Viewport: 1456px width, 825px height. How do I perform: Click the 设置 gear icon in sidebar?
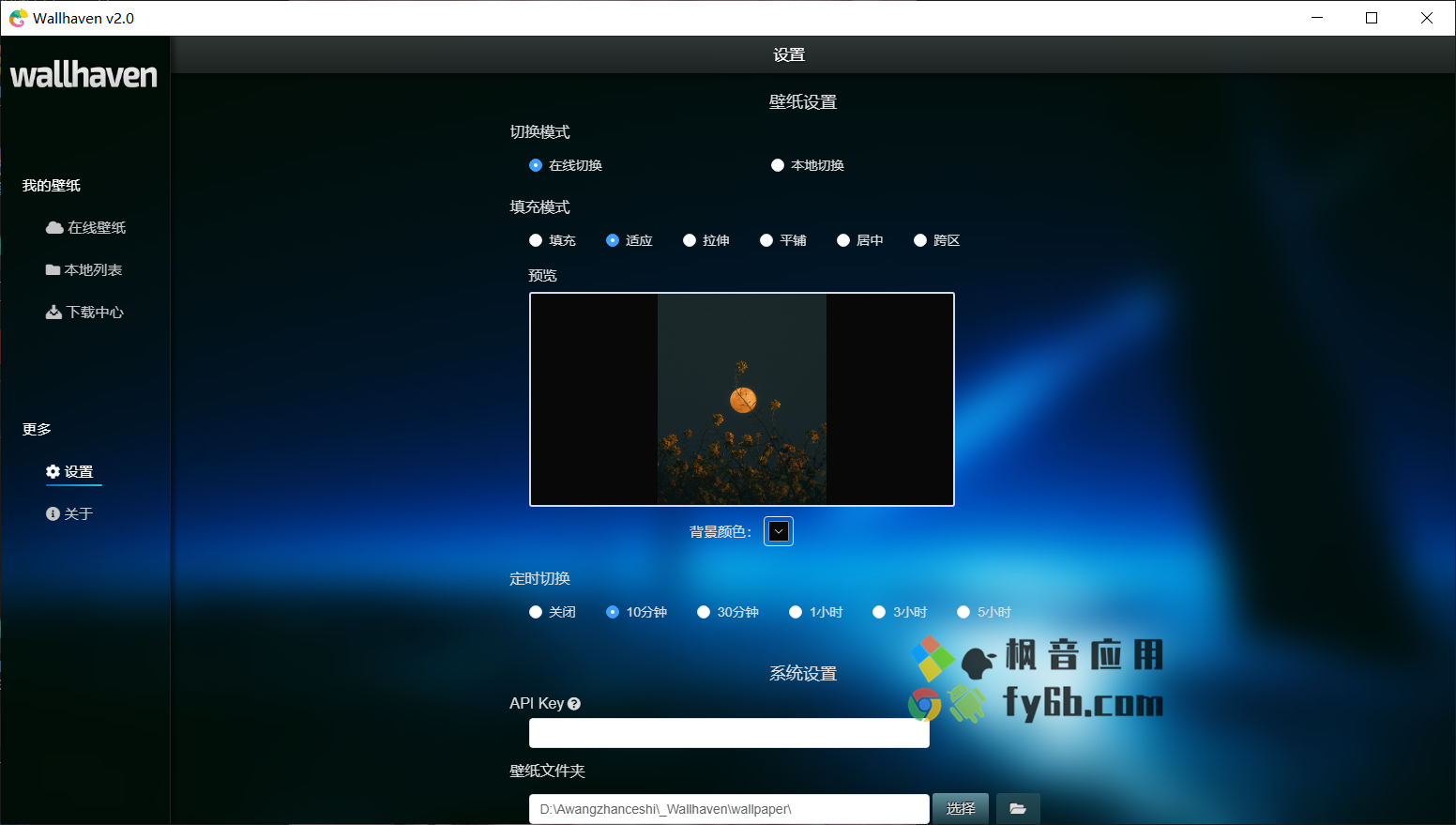click(x=53, y=471)
